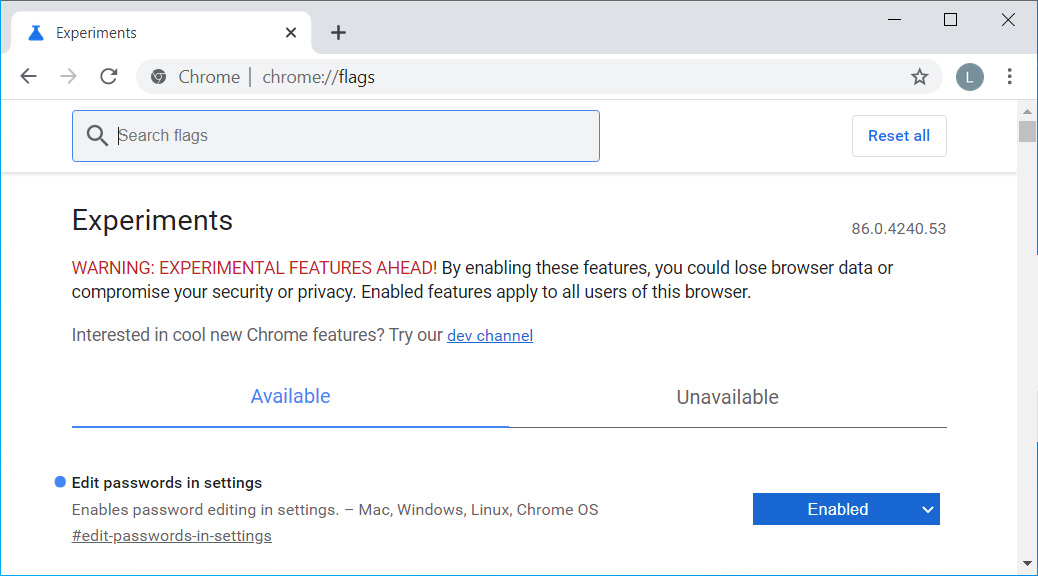
Task: Click the vertical scrollbar thumb
Action: click(x=1027, y=132)
